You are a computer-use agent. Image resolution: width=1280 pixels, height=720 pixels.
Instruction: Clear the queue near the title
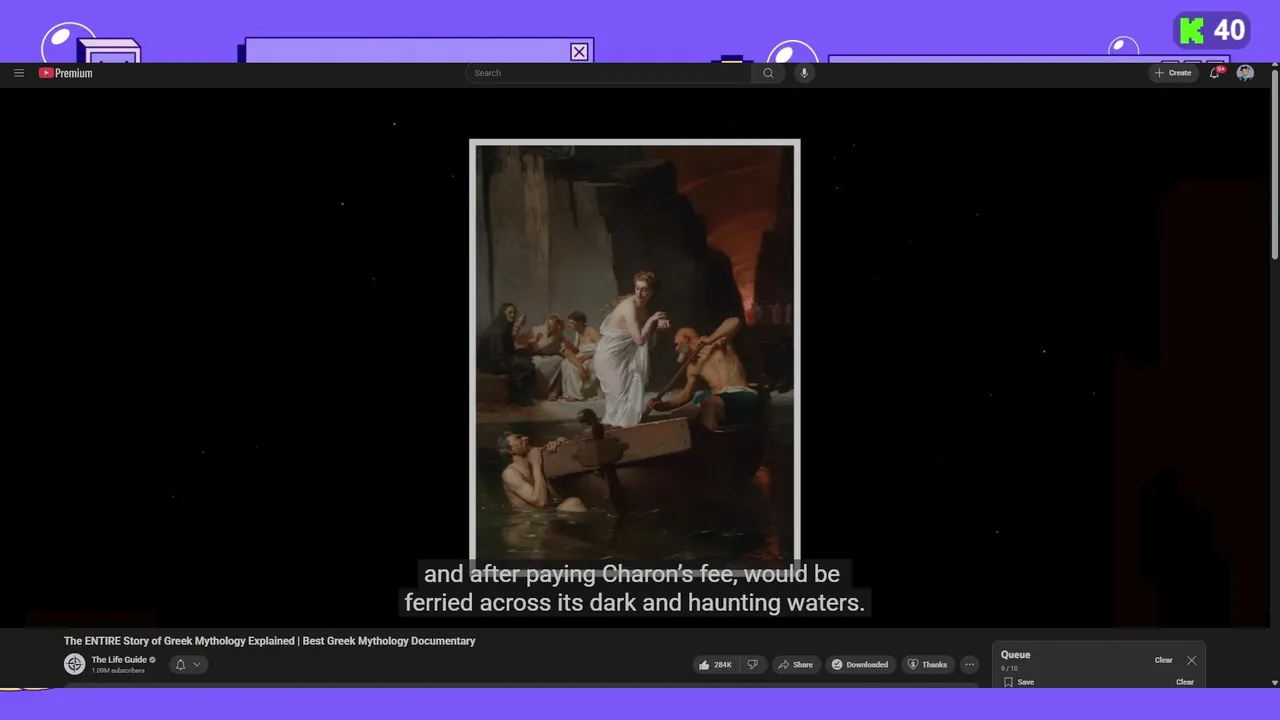click(1164, 660)
